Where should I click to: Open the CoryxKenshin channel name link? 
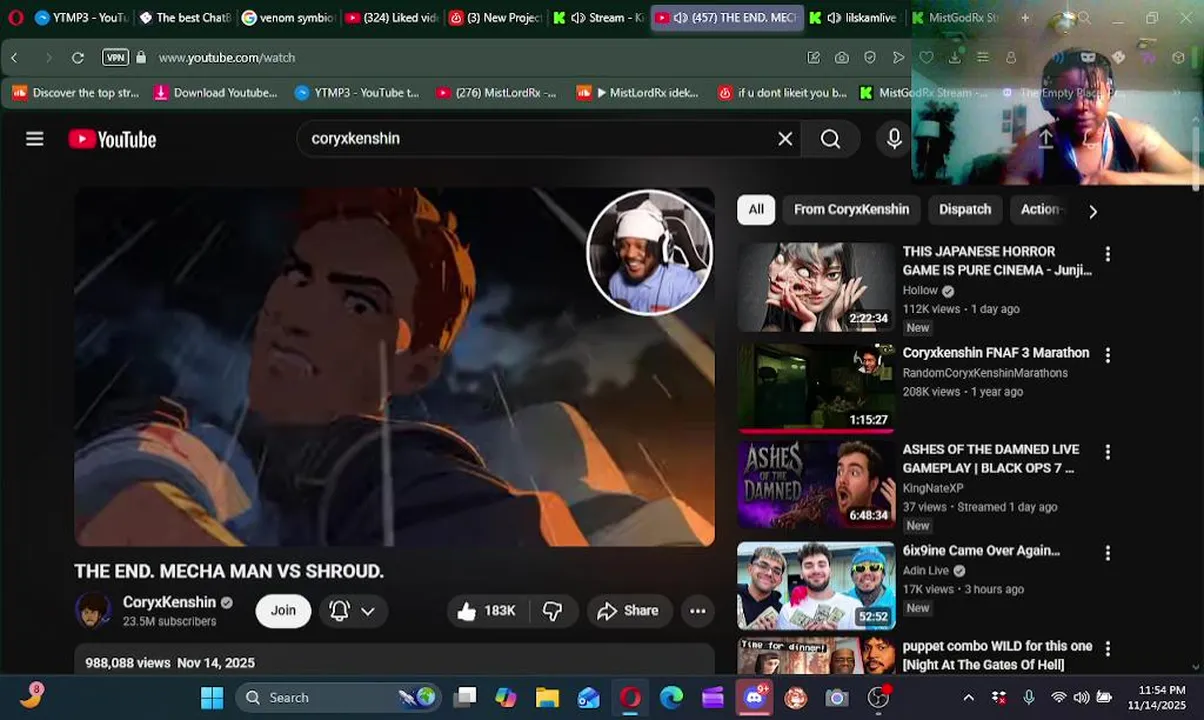[x=169, y=602]
